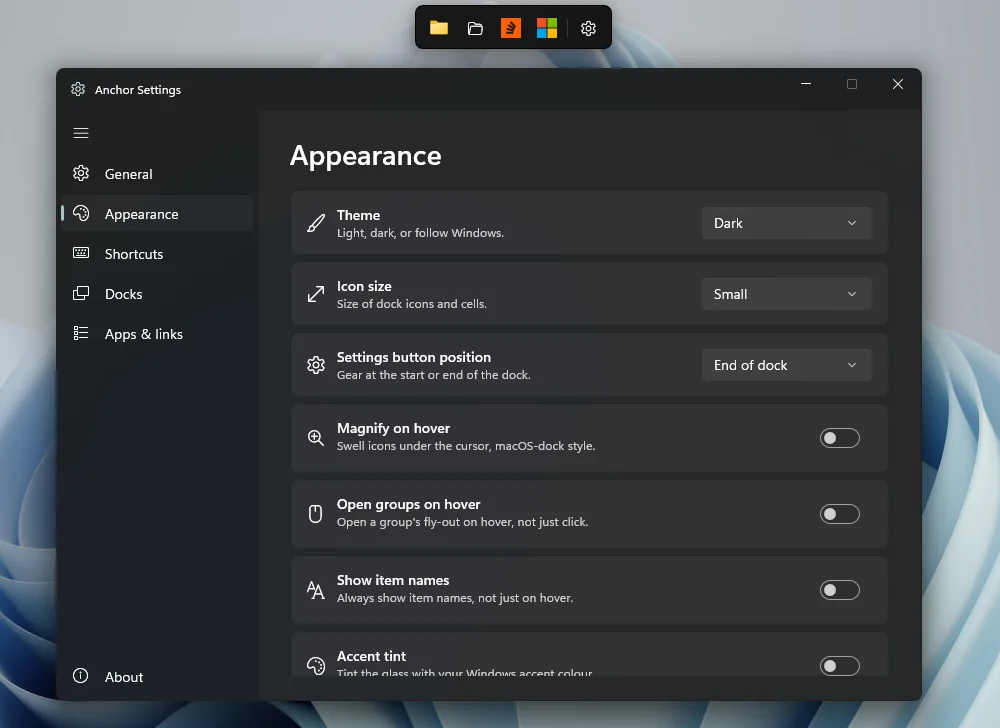Open the Shortcuts settings page
This screenshot has width=1000, height=728.
[157, 254]
